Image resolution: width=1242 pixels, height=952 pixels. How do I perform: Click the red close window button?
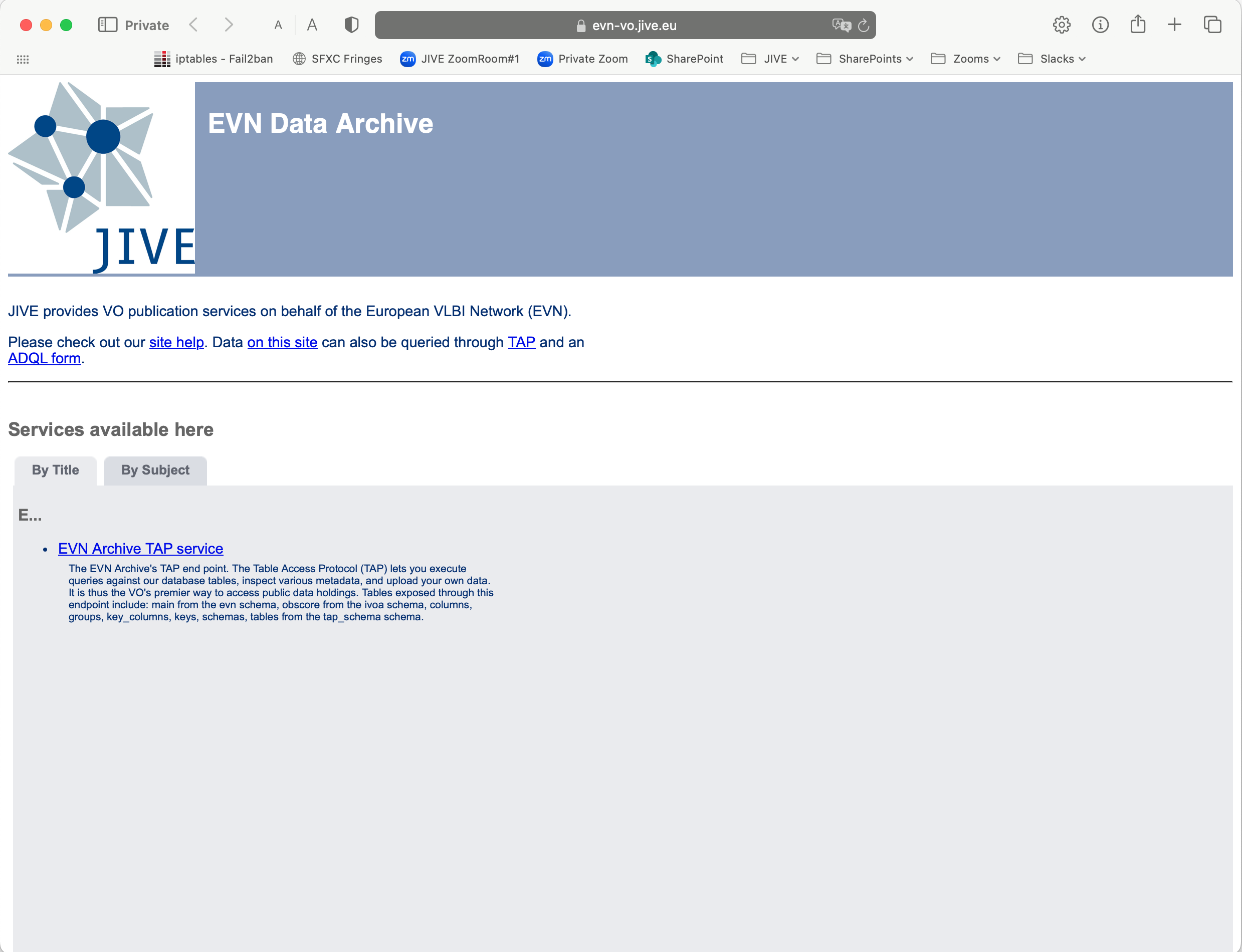[26, 25]
